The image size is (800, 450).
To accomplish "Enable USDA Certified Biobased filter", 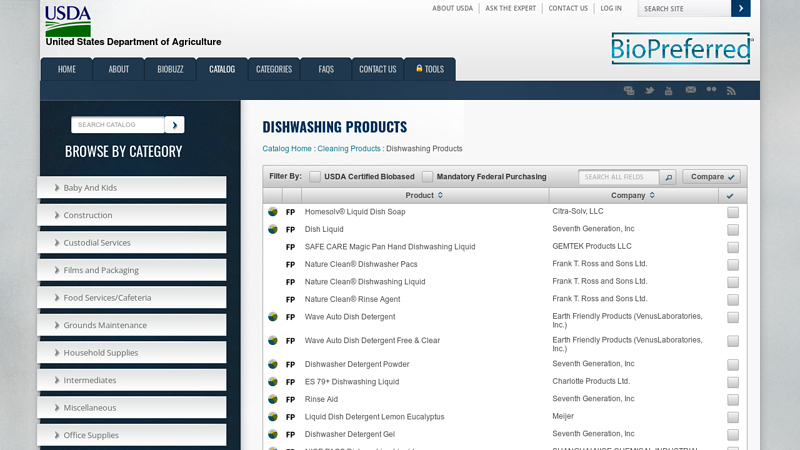I will pos(315,177).
